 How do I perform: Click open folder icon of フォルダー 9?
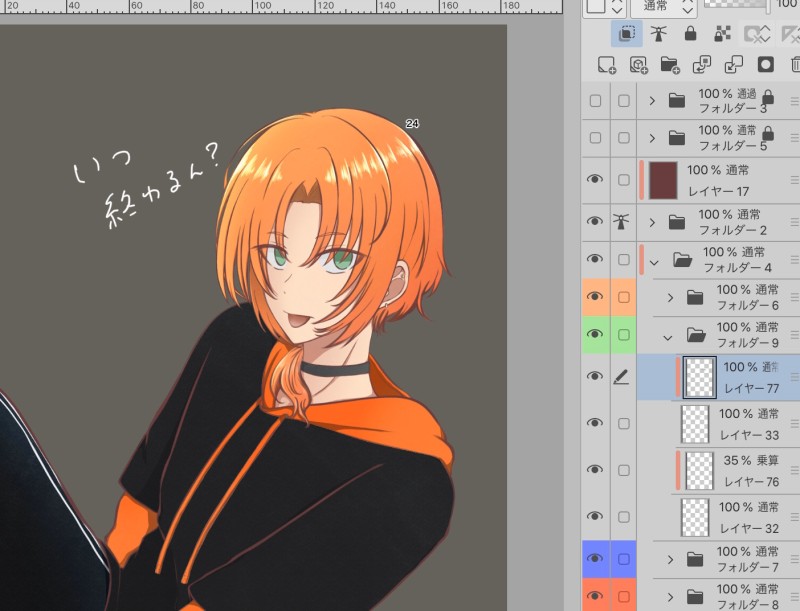coord(696,335)
